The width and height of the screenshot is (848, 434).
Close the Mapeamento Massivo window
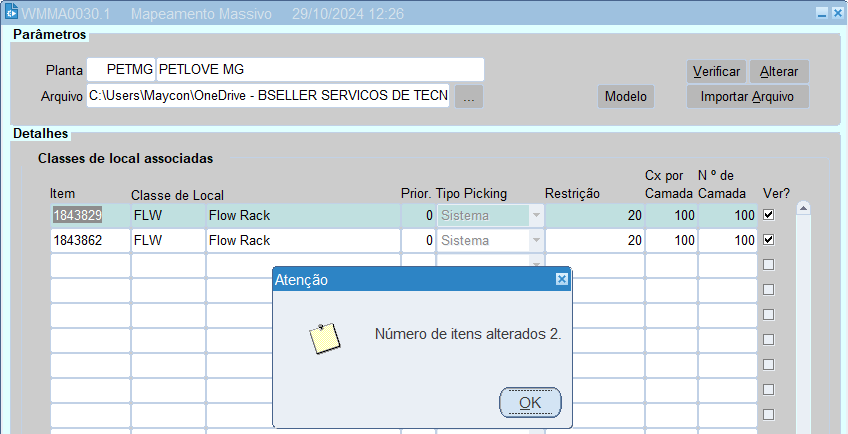[x=837, y=13]
